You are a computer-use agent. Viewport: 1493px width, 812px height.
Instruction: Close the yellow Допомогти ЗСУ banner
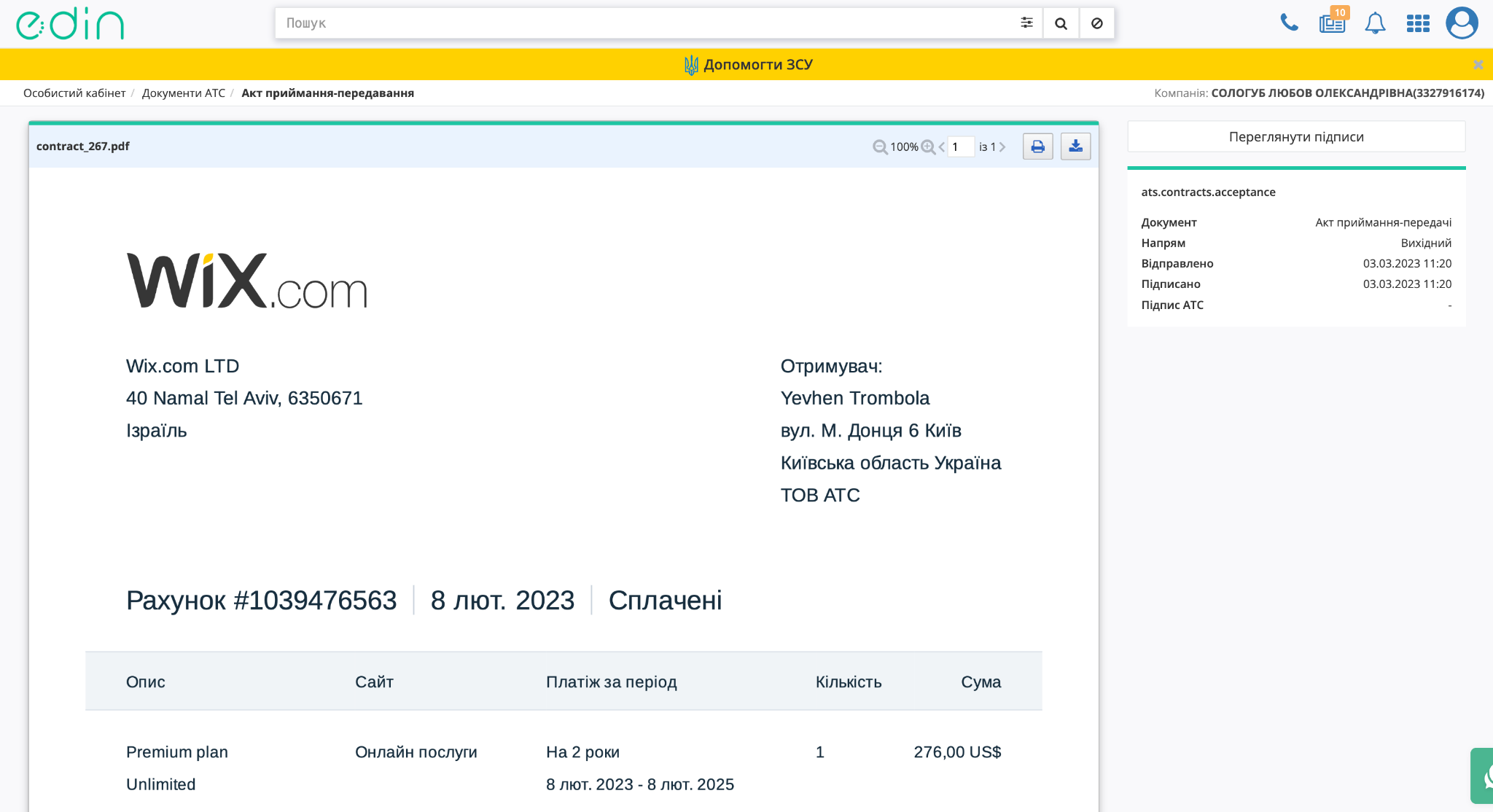click(x=1478, y=64)
